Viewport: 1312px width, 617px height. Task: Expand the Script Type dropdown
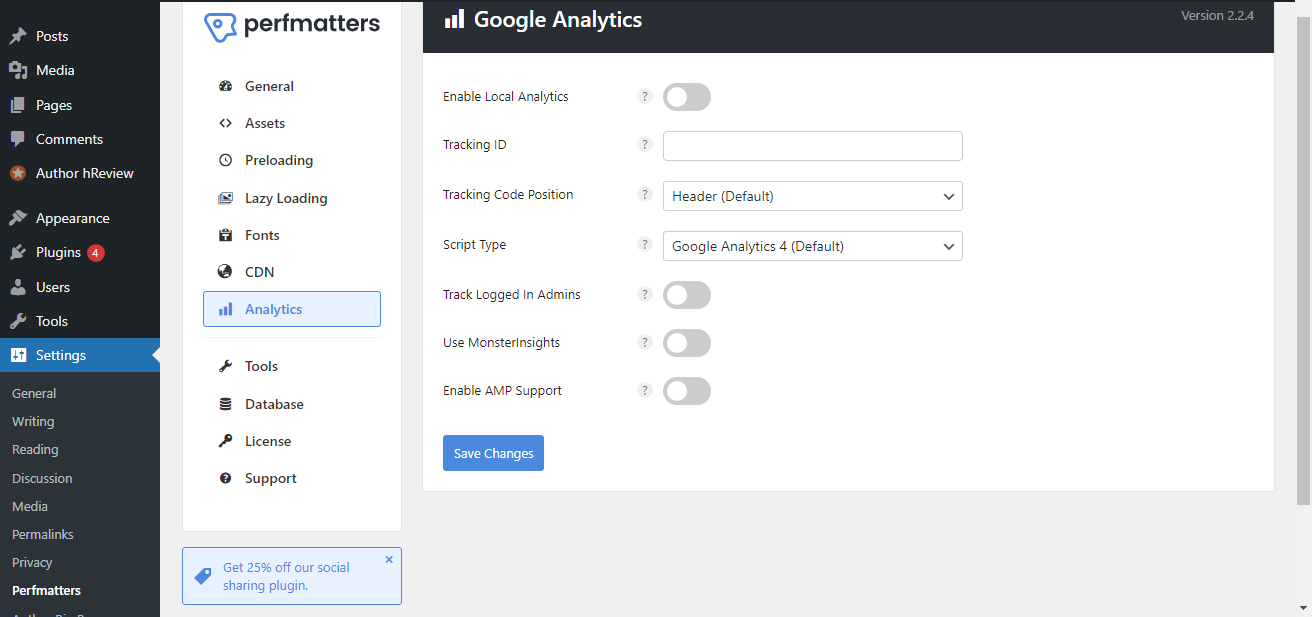[812, 246]
